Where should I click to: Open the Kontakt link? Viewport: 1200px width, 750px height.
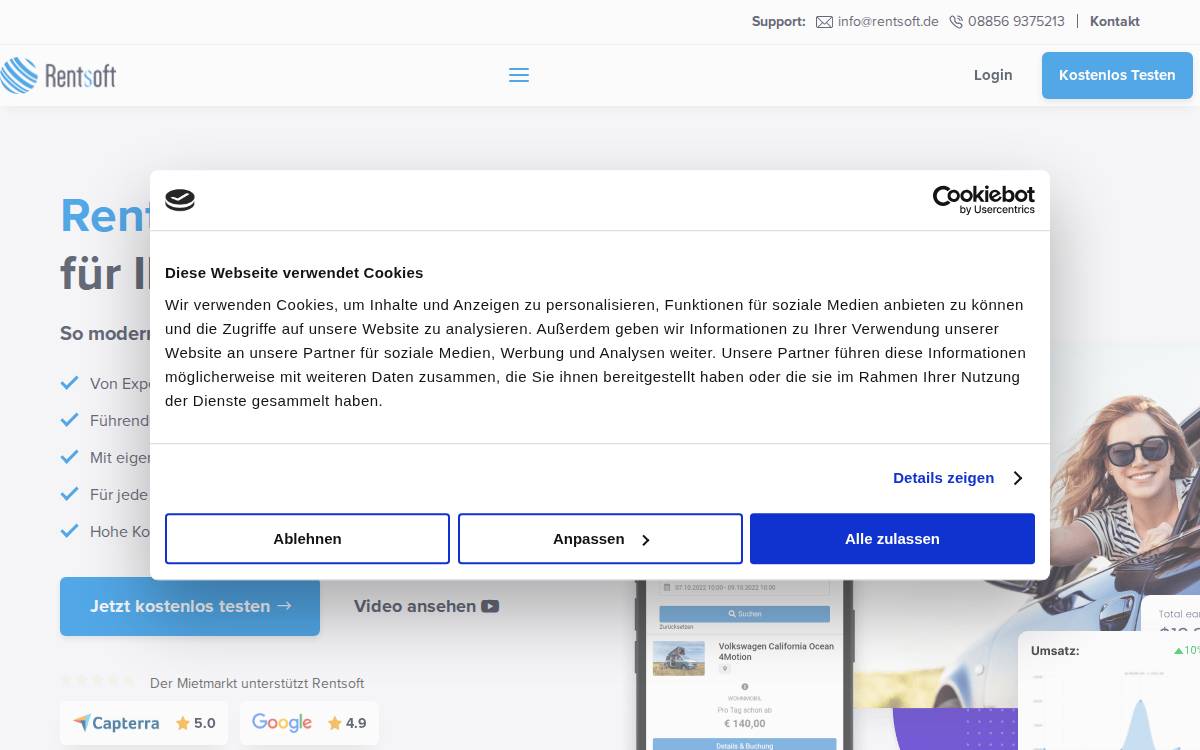(x=1115, y=21)
